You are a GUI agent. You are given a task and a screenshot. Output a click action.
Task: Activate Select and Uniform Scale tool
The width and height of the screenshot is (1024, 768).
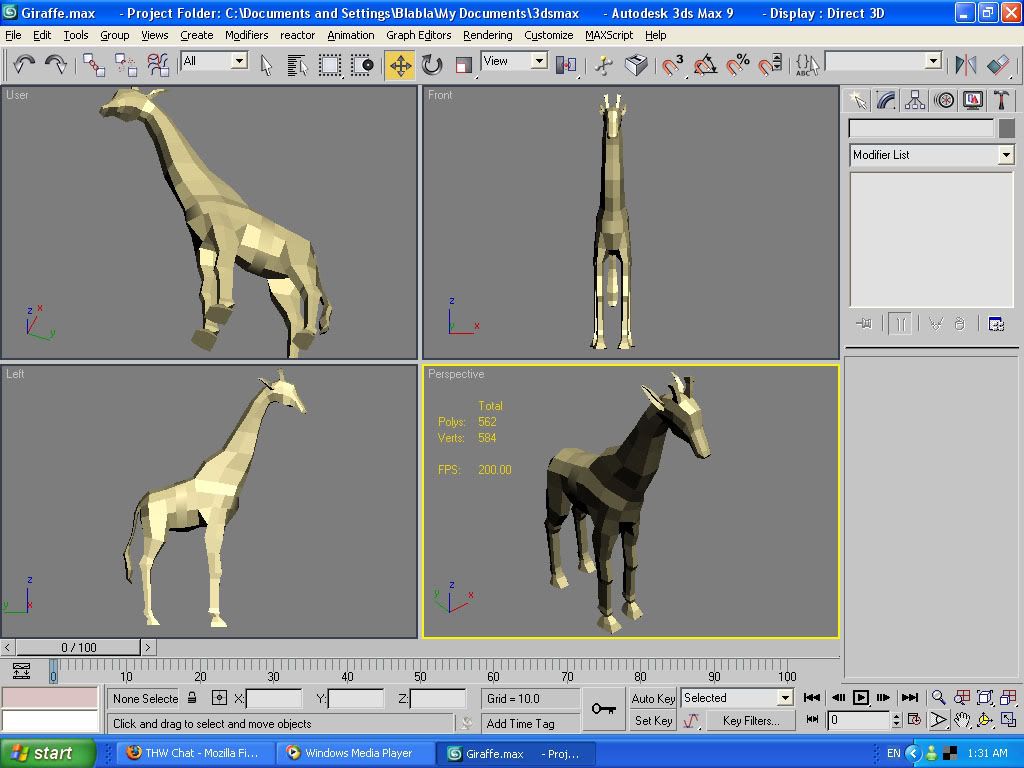(x=463, y=65)
